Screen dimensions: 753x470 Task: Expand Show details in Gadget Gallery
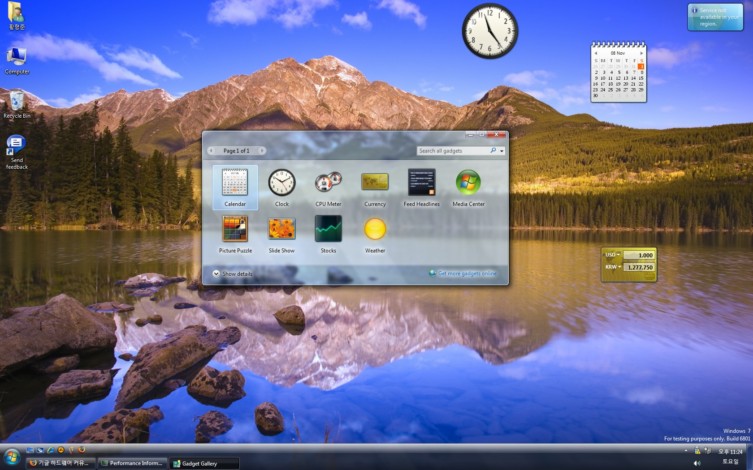tap(232, 273)
